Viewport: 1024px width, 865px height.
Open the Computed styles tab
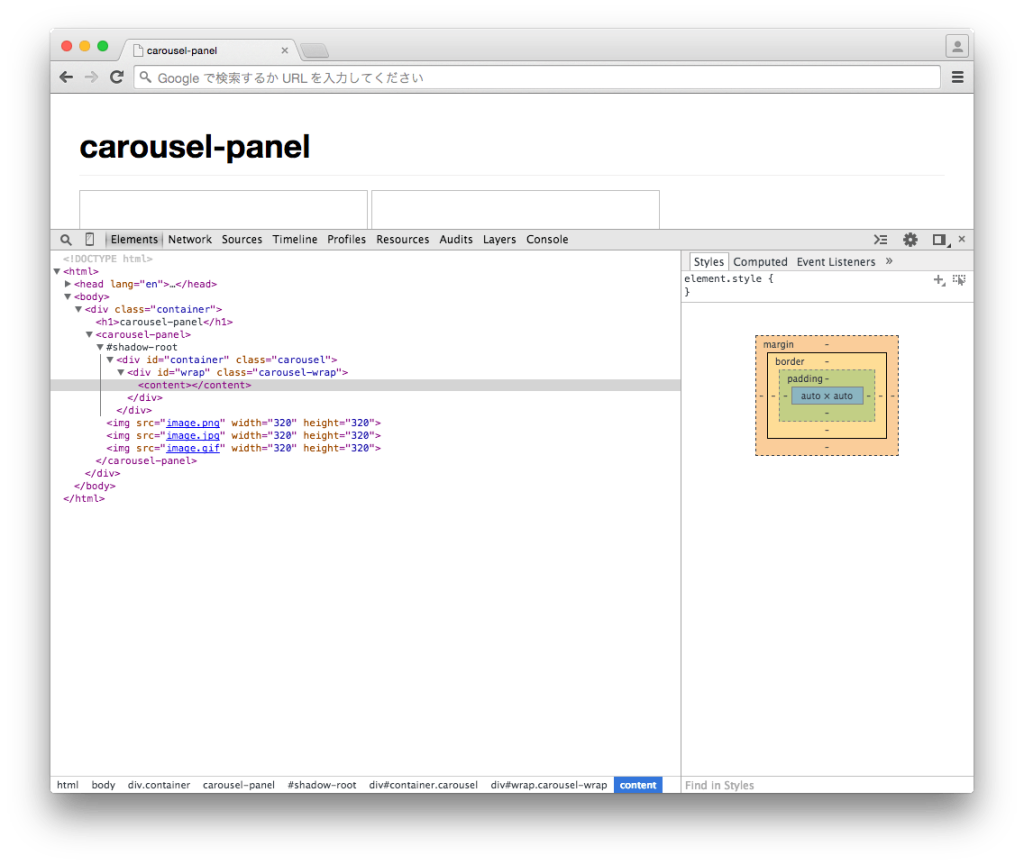760,261
